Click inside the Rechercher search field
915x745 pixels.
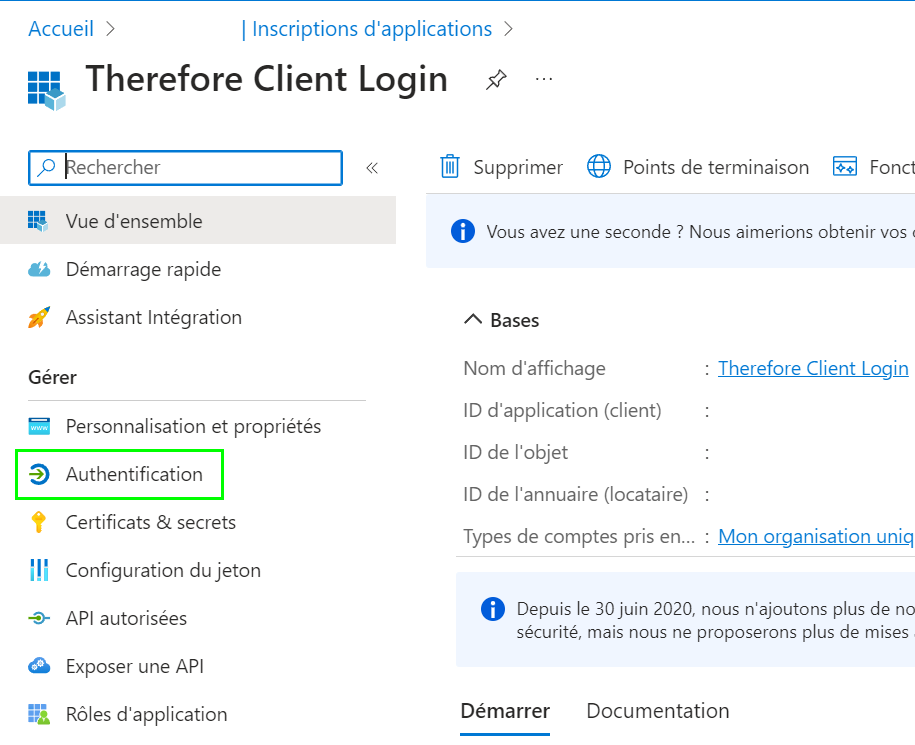185,168
